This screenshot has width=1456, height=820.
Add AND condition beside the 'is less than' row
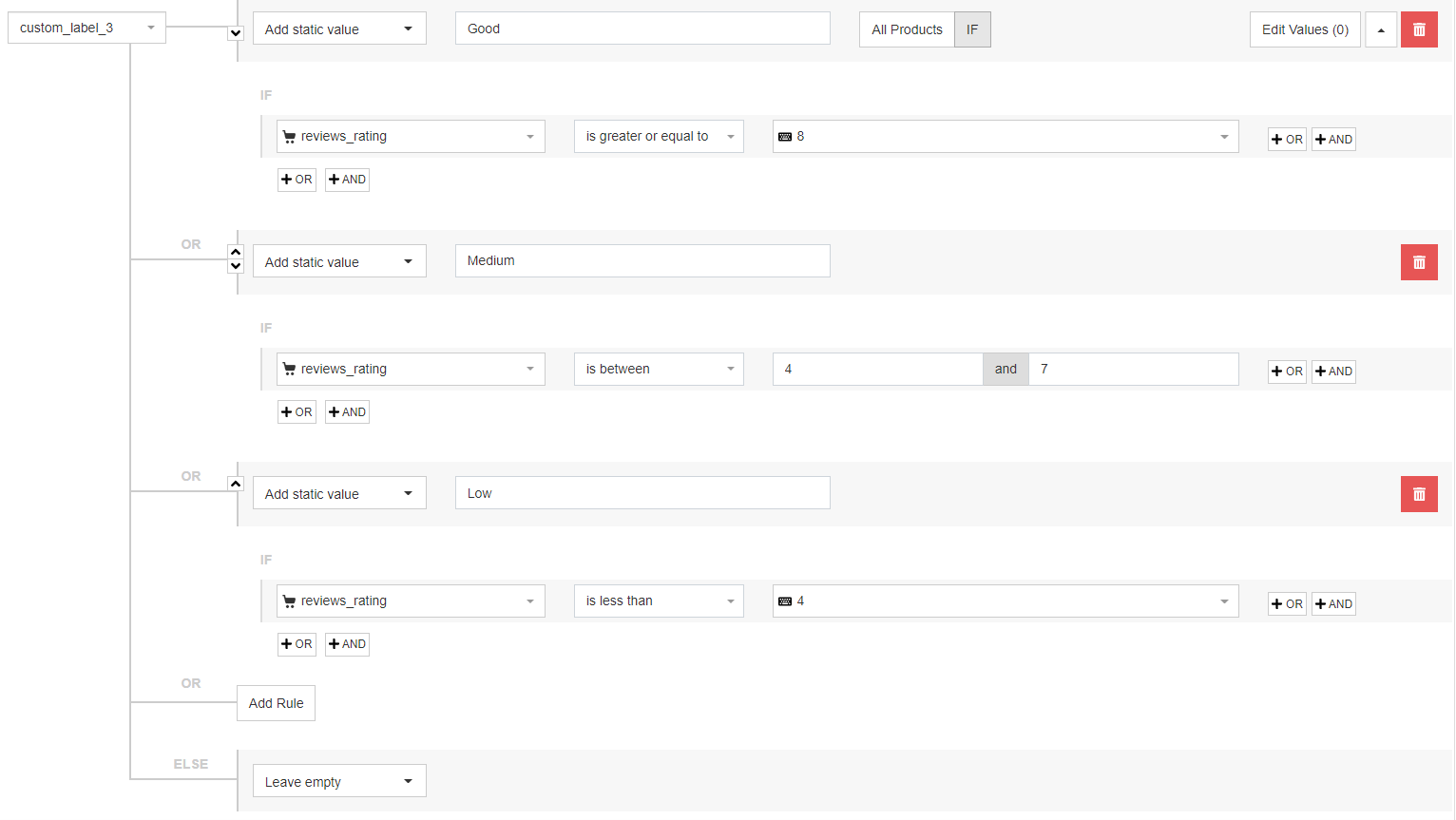(x=1333, y=604)
